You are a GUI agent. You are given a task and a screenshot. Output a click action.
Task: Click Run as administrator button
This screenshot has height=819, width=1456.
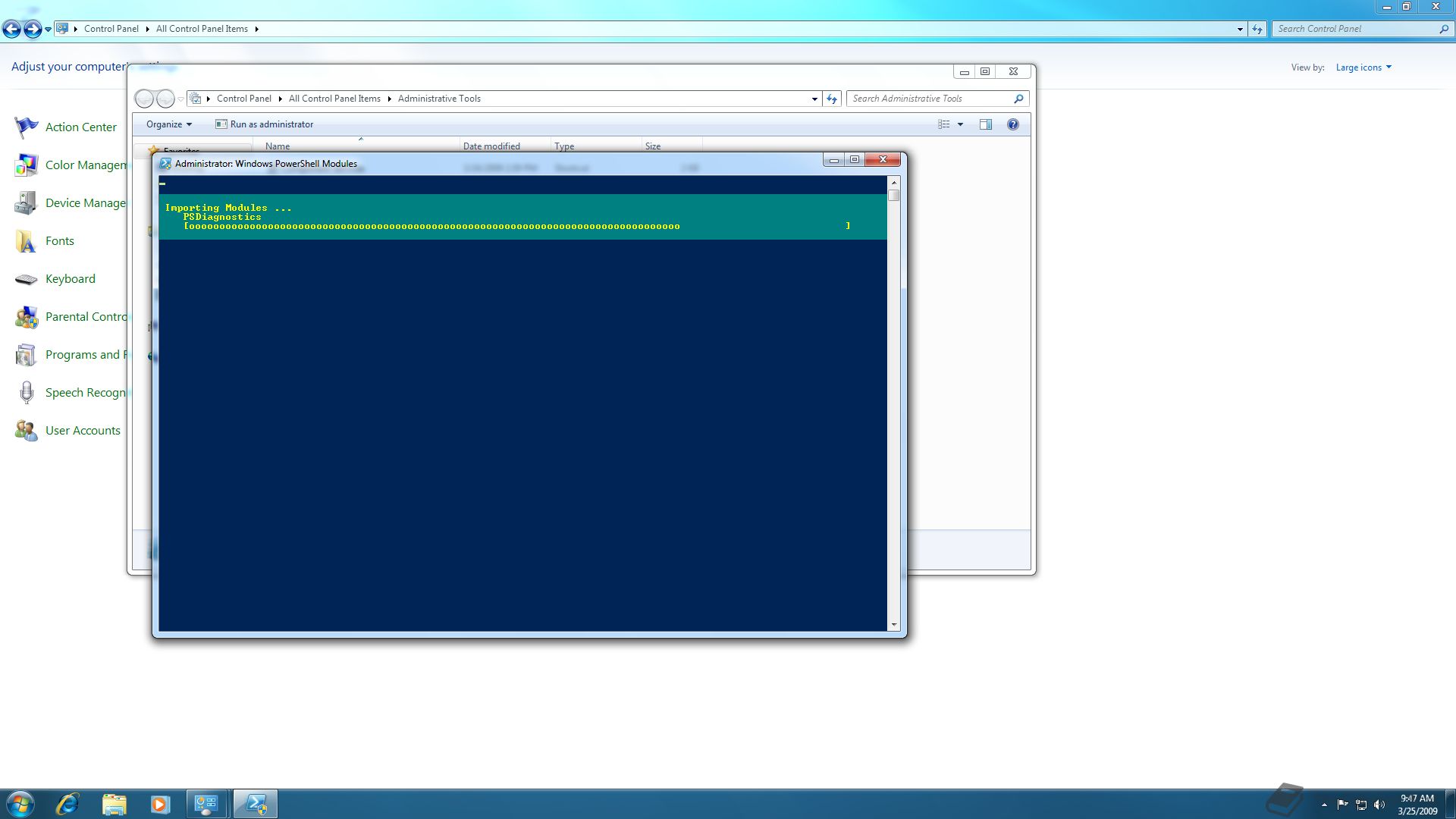(x=264, y=124)
